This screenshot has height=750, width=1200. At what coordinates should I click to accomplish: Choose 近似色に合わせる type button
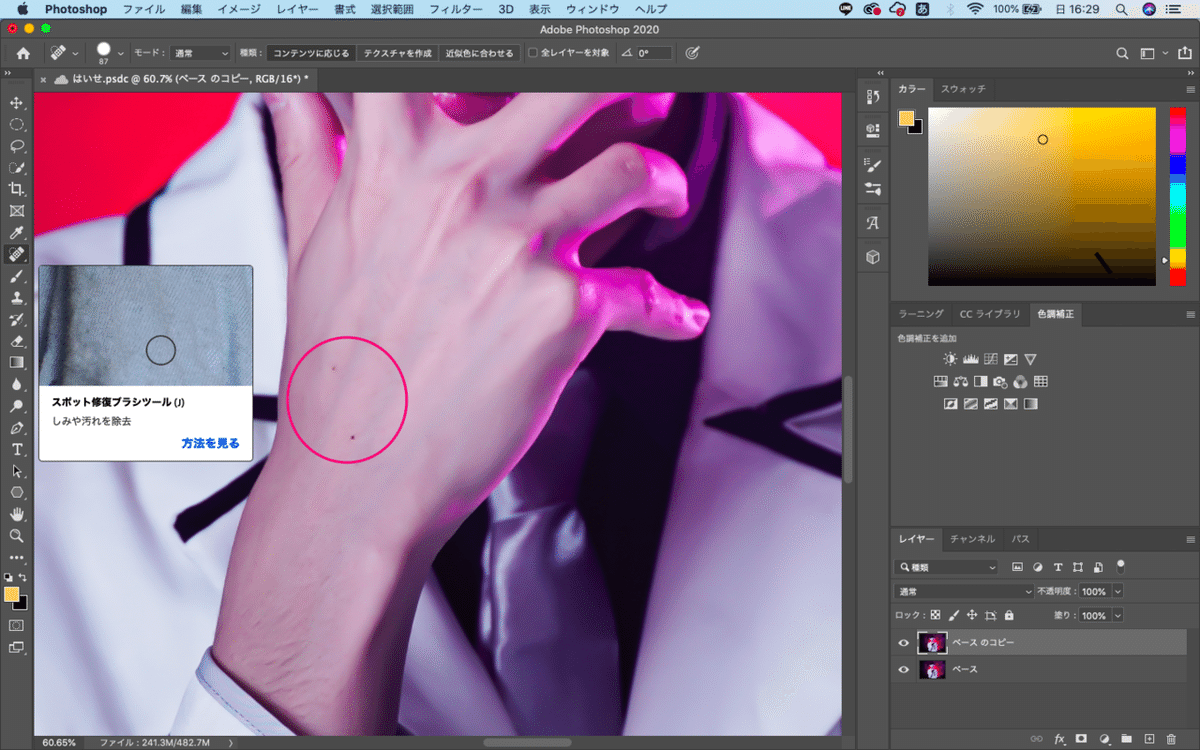click(x=479, y=53)
